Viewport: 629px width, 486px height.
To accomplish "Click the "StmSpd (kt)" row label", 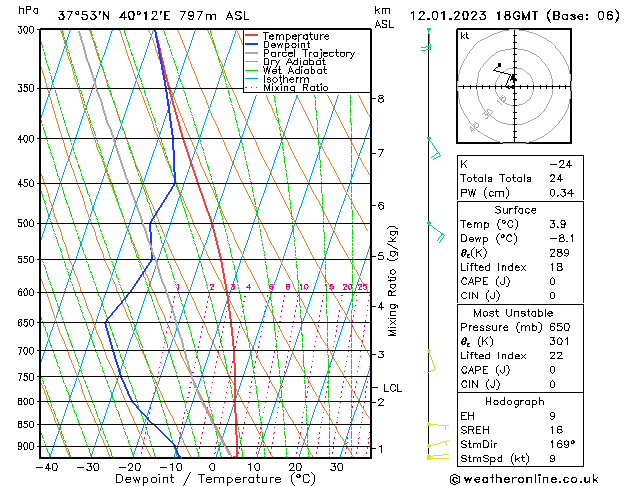I will pos(495,459).
